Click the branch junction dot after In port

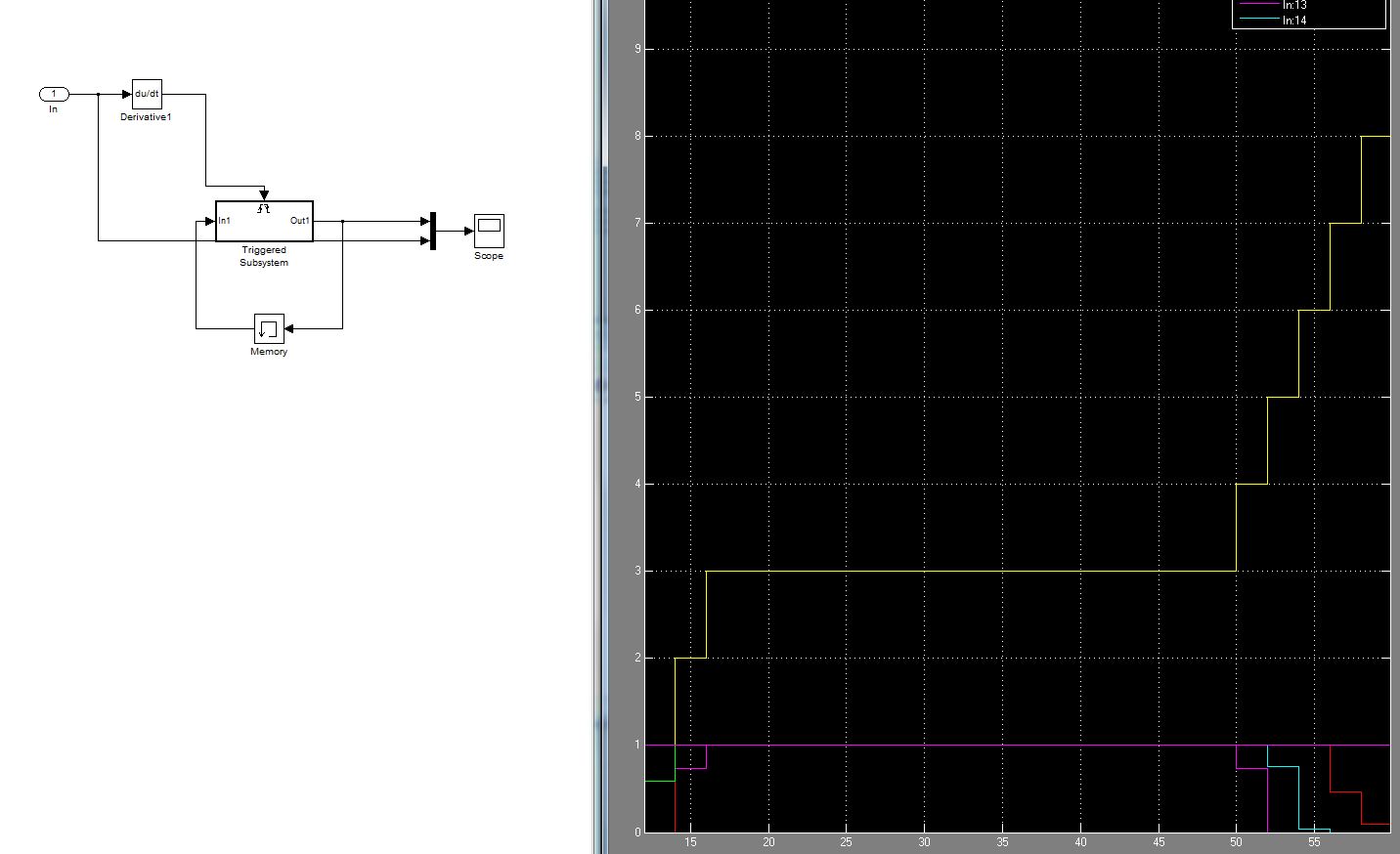coord(99,95)
